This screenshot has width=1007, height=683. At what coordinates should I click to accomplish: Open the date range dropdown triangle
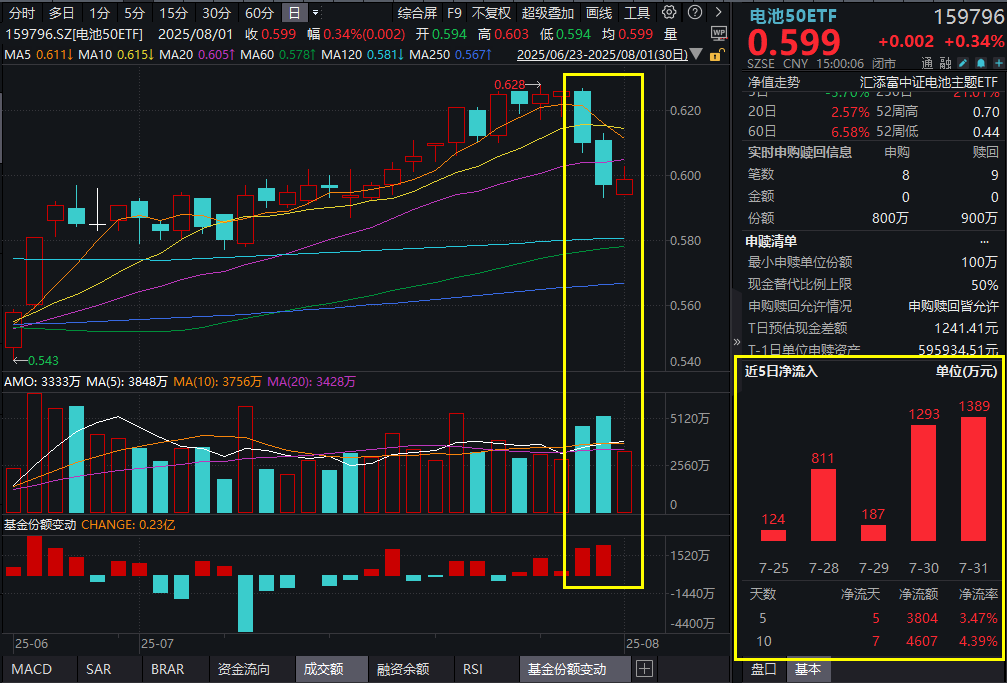coord(695,55)
